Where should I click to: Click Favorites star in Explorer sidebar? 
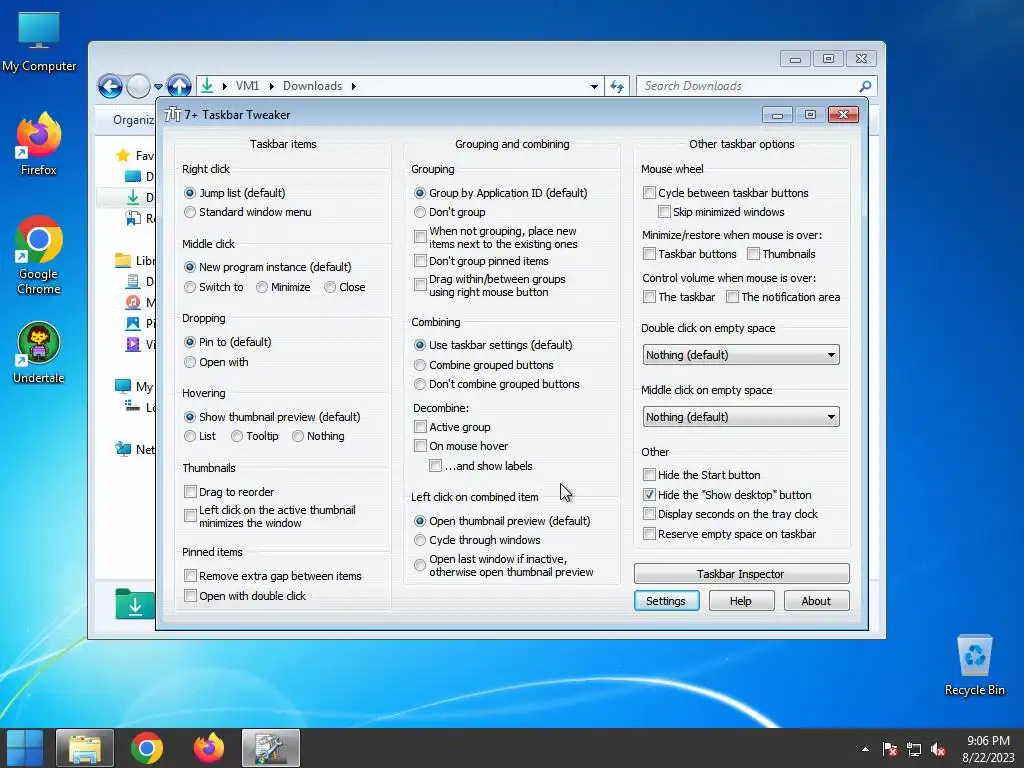(122, 155)
